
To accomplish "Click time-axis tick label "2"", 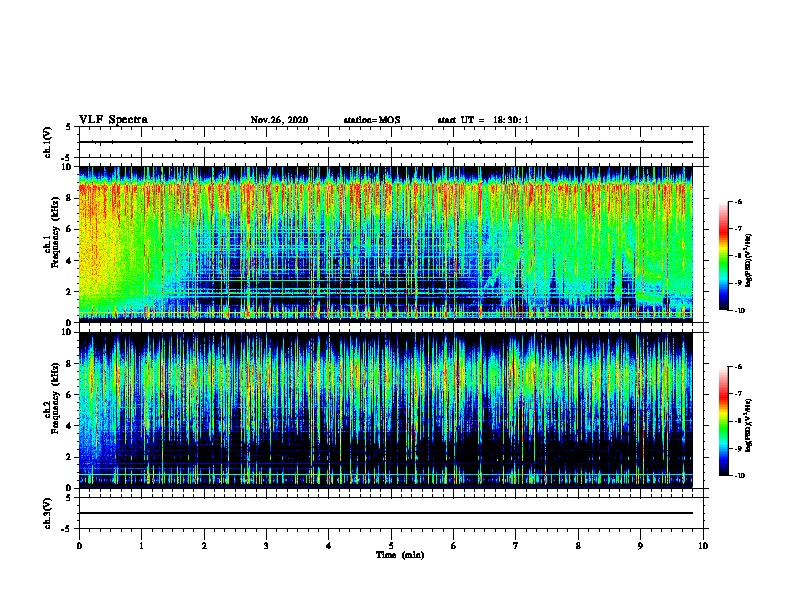I will [204, 545].
